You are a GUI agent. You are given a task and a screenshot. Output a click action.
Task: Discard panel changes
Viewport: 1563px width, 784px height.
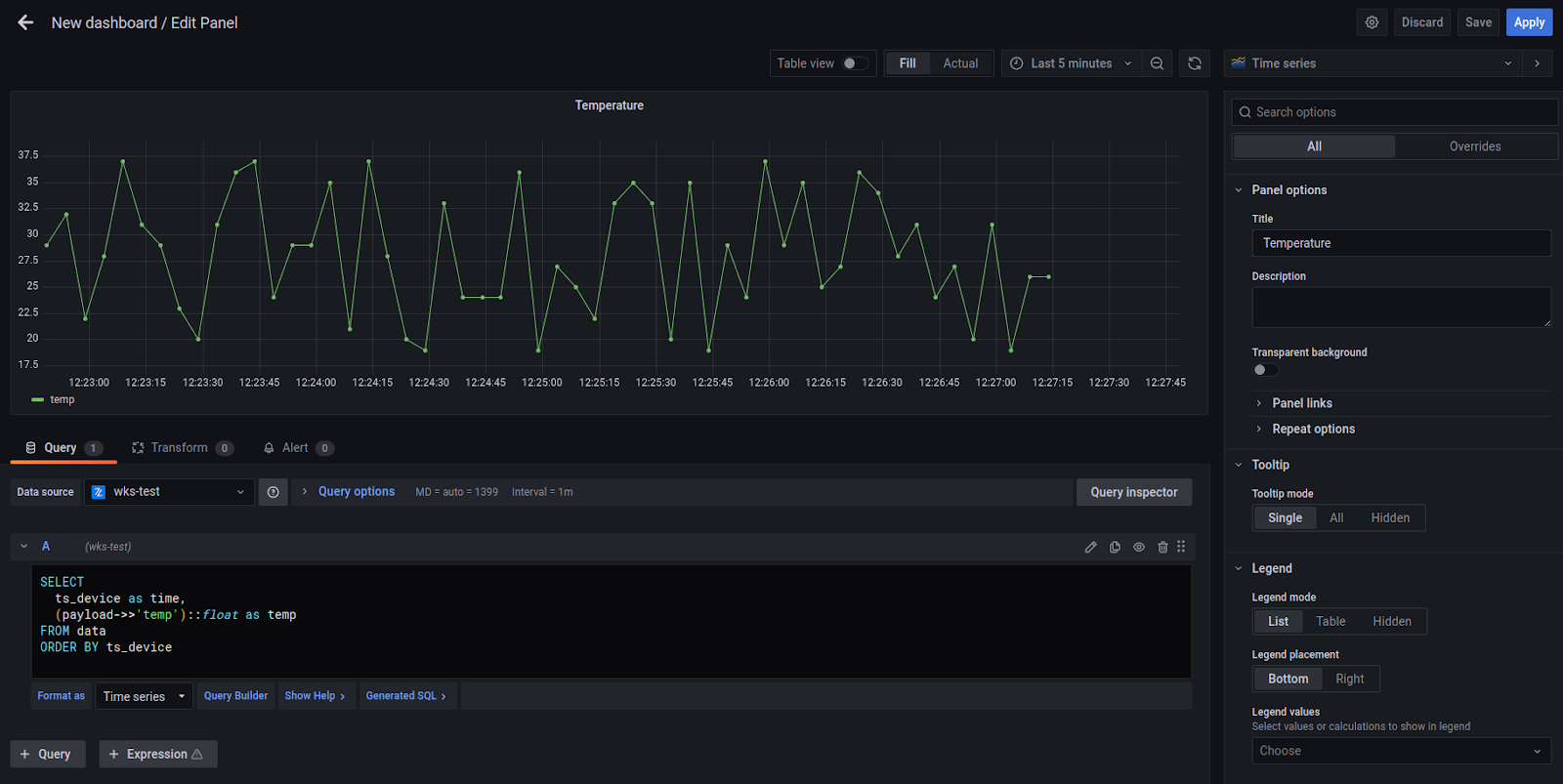pos(1421,22)
